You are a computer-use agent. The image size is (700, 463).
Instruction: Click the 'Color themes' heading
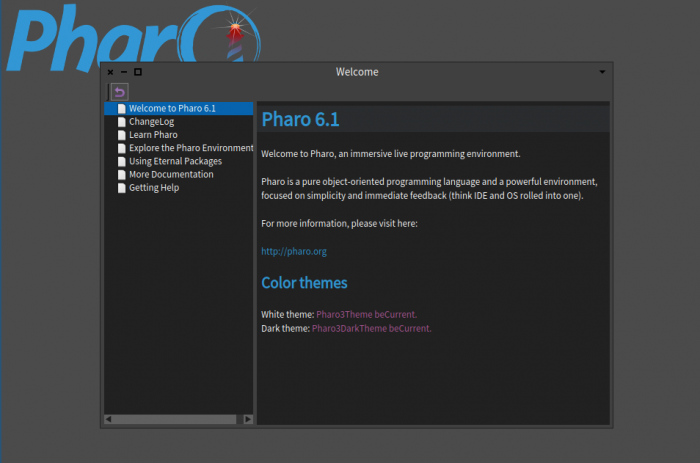pos(304,283)
